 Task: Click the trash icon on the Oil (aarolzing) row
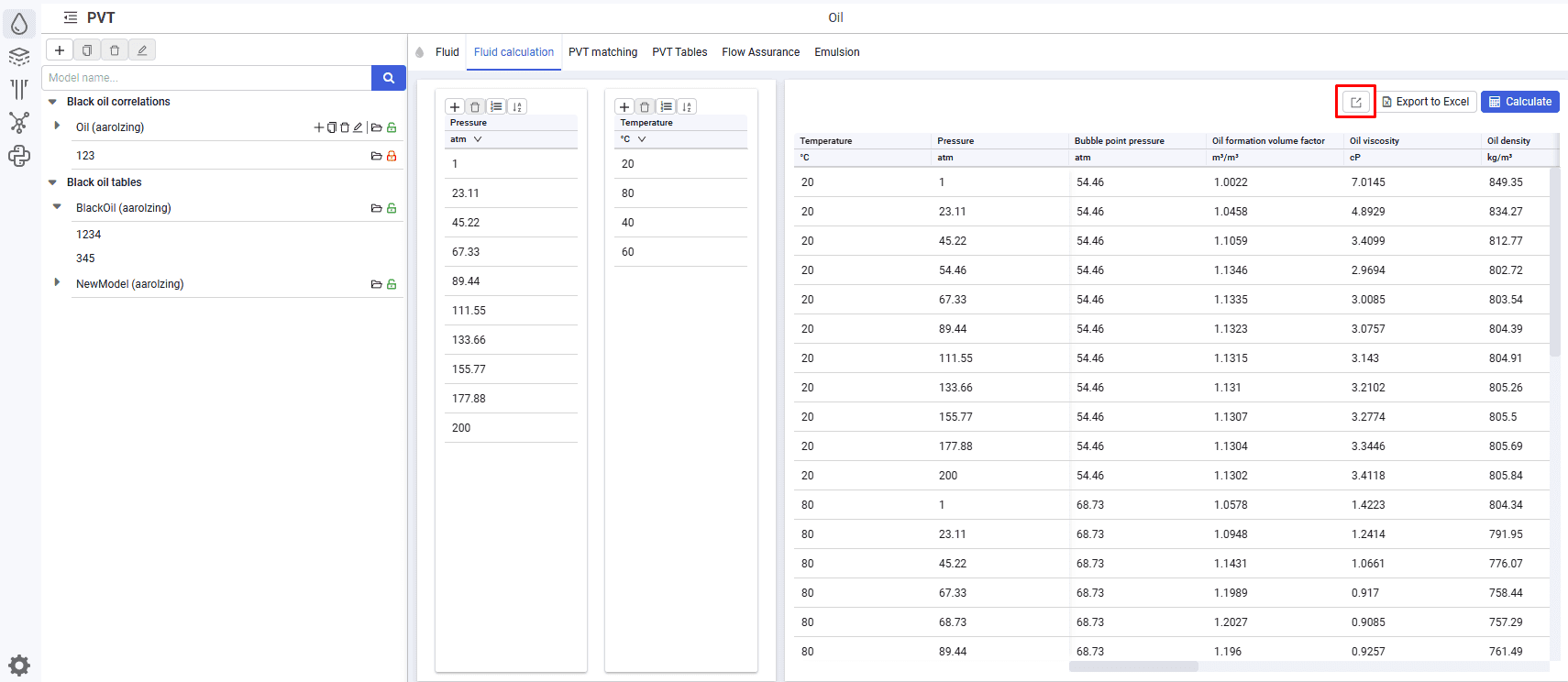coord(345,127)
